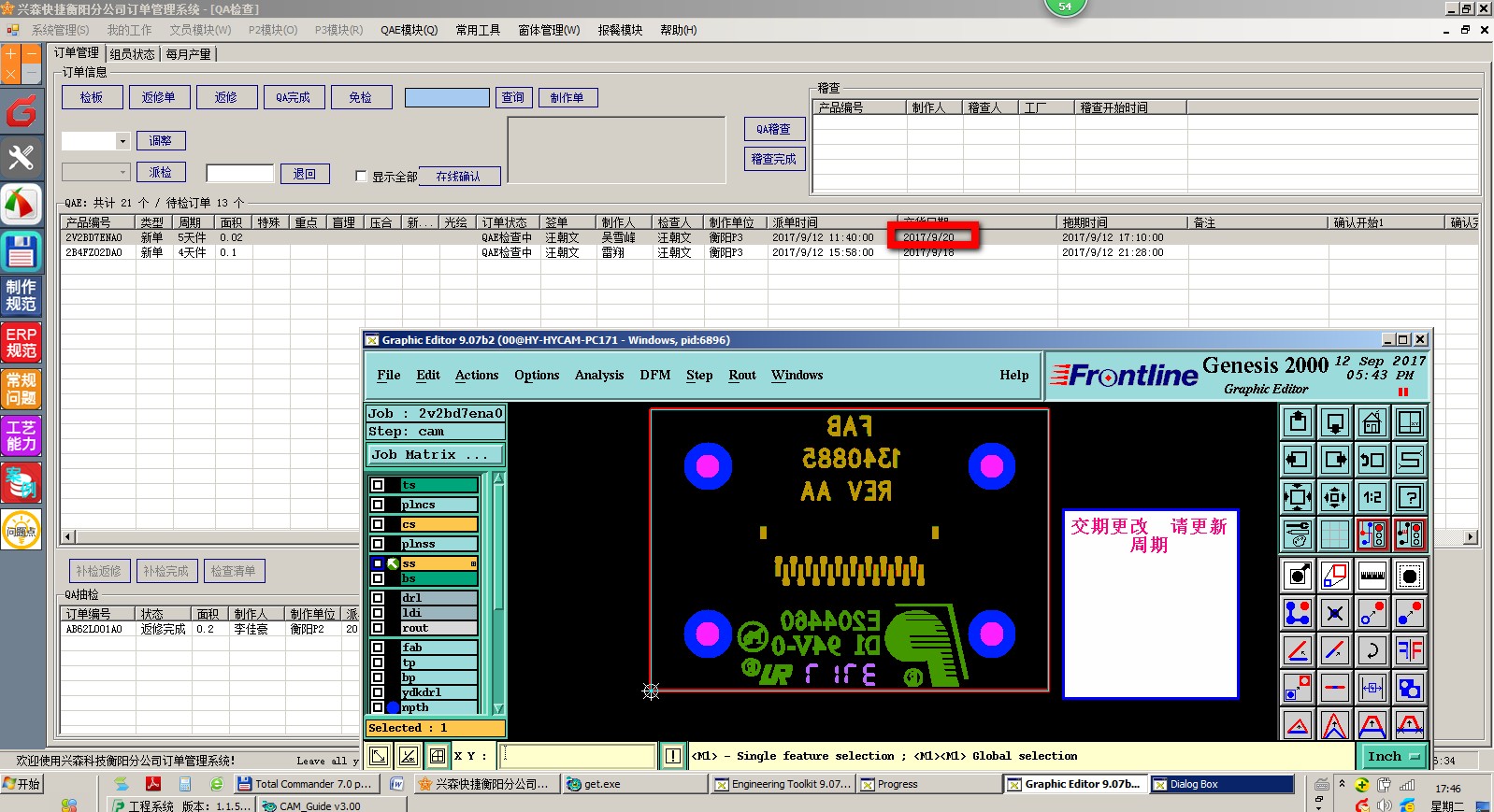Click the QA稽查 button
Screen dimensions: 1494x812
pos(774,129)
